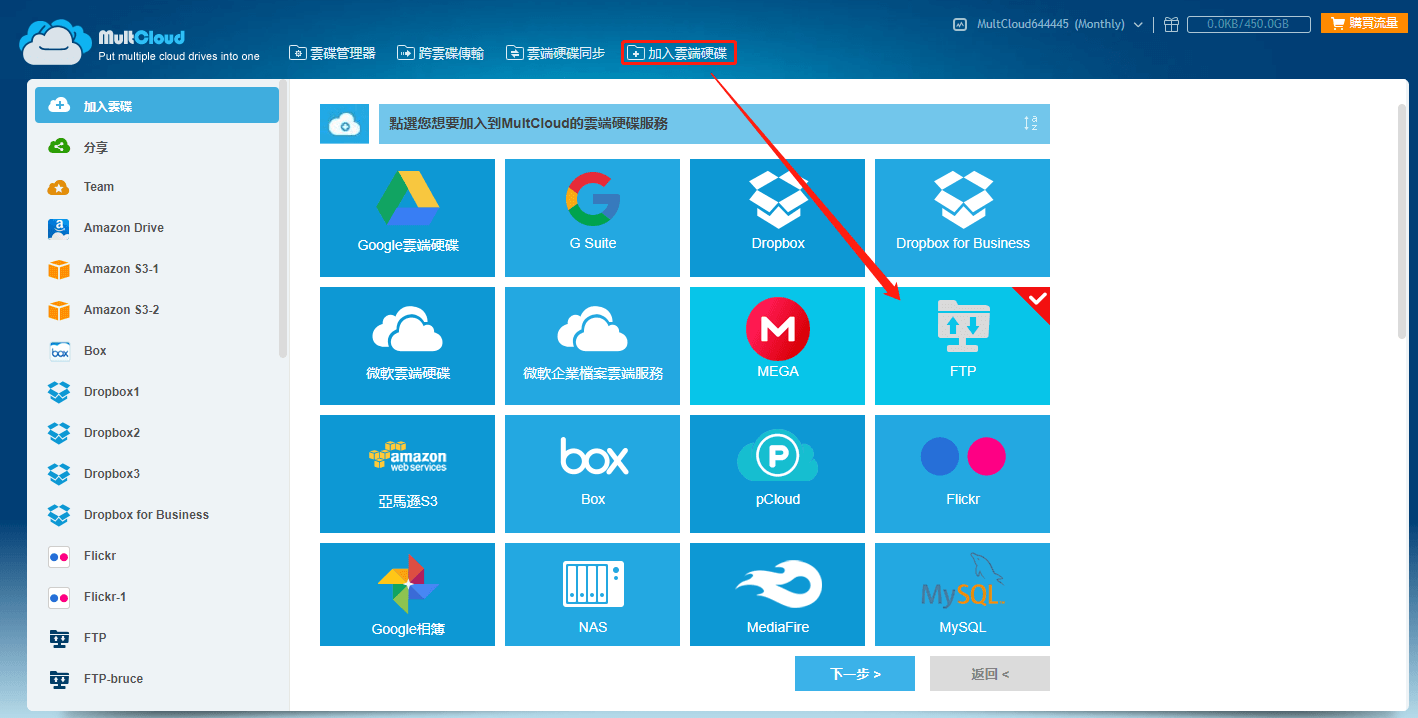Pick the Dropbox for Business tile
The width and height of the screenshot is (1418, 718).
coord(962,218)
